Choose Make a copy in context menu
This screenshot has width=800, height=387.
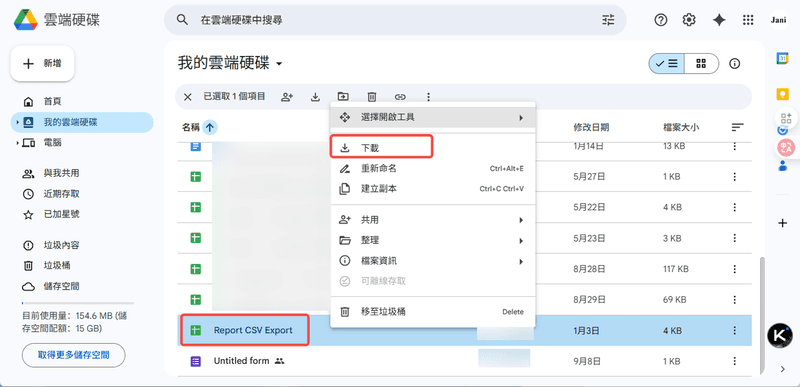click(433, 189)
